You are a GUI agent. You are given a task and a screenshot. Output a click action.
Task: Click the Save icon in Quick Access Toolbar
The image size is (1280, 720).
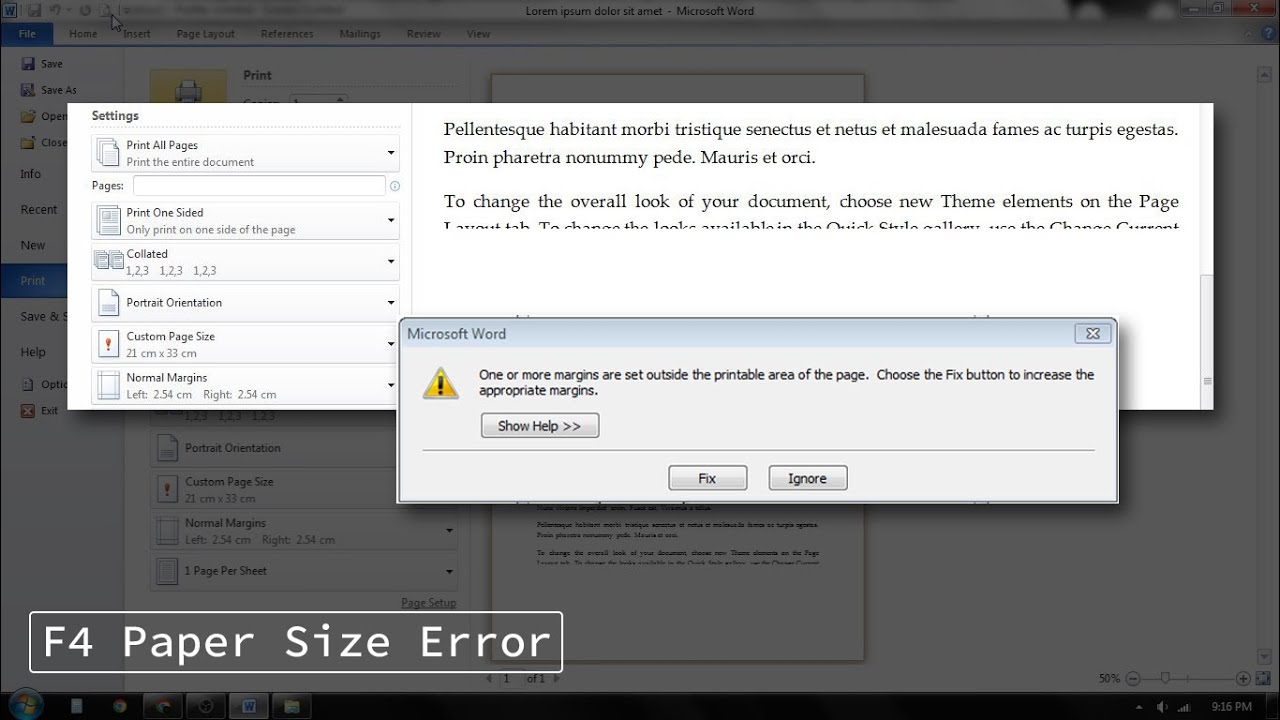(x=34, y=10)
